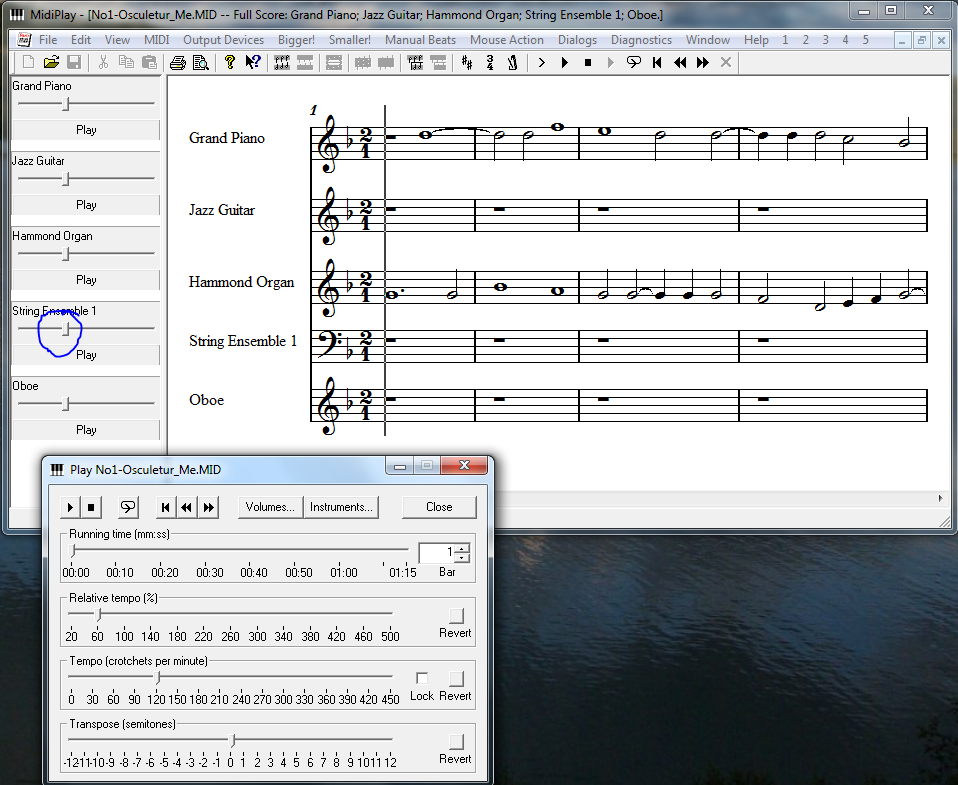Click the Play button under Hammond Organ
958x785 pixels.
point(86,280)
